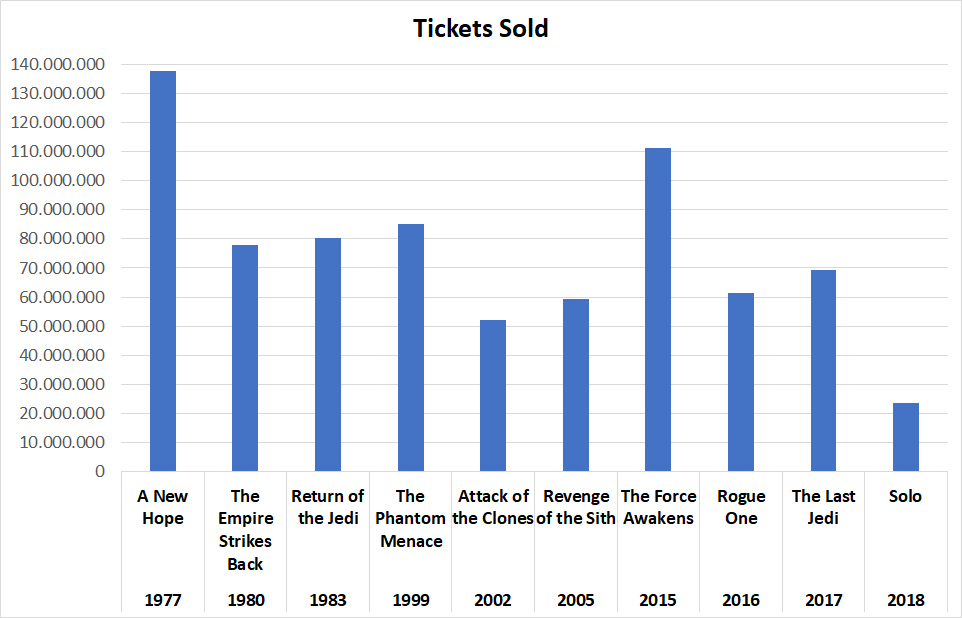Select the Attack of the Clones bar

point(493,395)
